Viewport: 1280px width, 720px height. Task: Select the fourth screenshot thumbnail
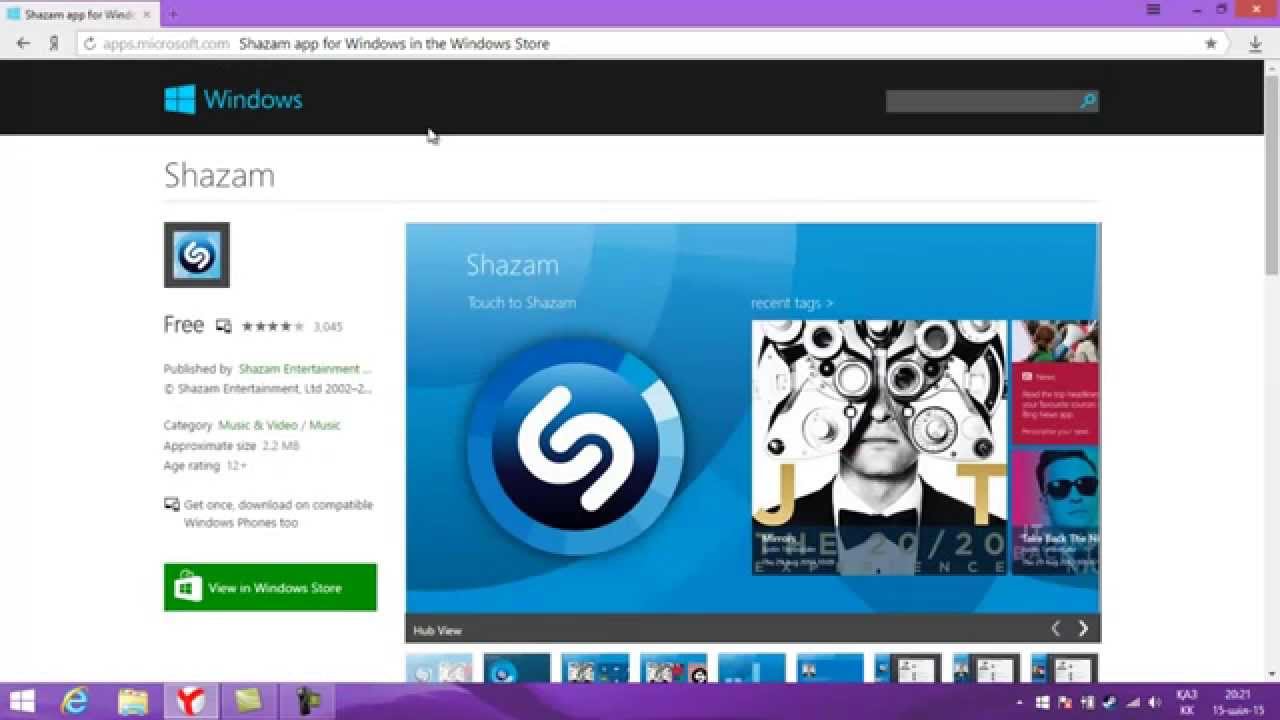[x=674, y=668]
